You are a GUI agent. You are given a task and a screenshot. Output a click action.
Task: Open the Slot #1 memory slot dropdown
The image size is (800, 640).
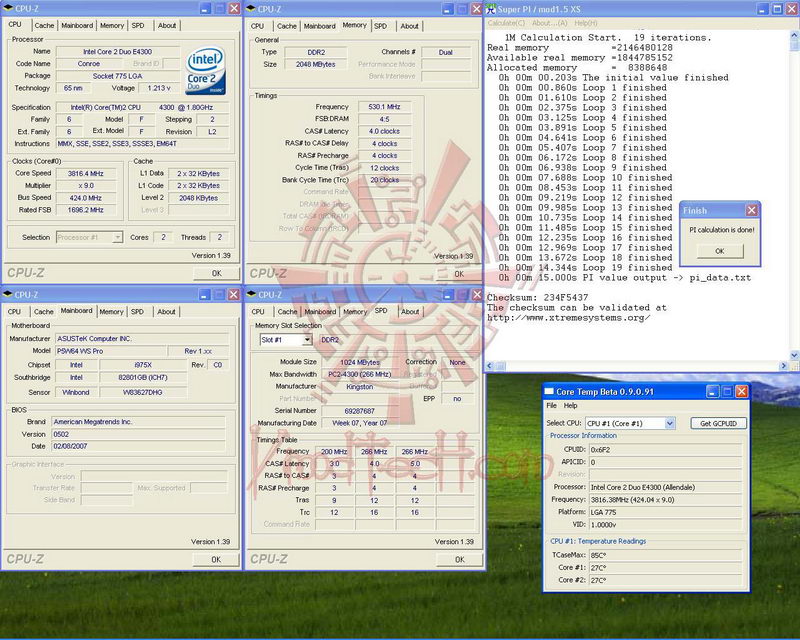(x=307, y=340)
